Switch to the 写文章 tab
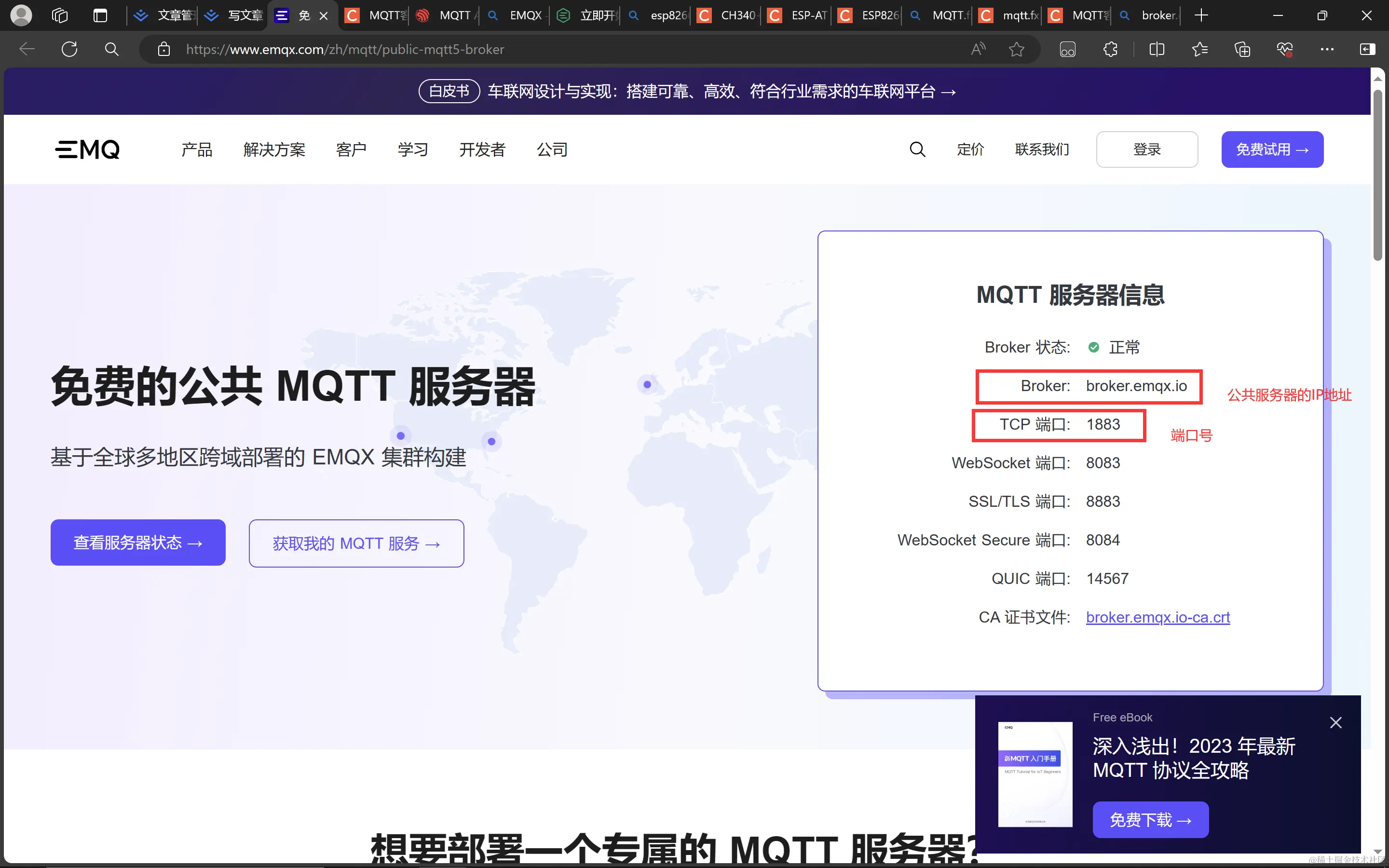 (234, 15)
